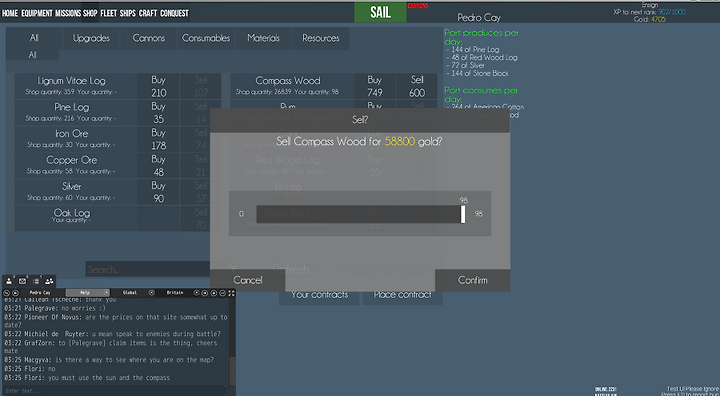The image size is (720, 396).
Task: Cancel the sell dialog
Action: click(x=248, y=280)
